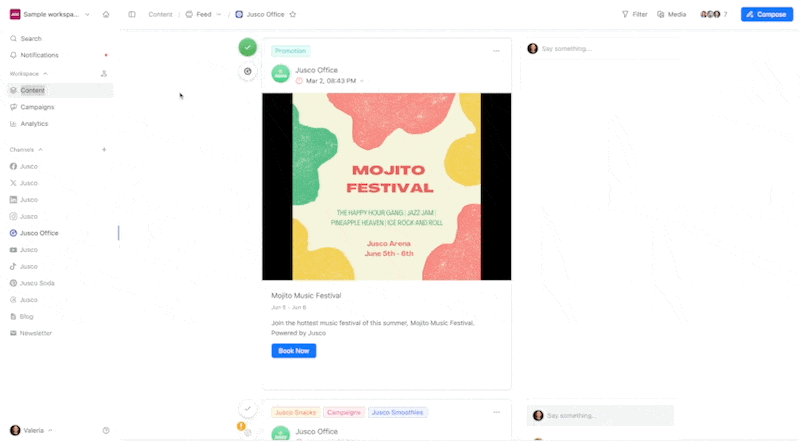Viewport: 800px width, 442px height.
Task: Open the help icon at sidebar bottom
Action: pos(106,430)
